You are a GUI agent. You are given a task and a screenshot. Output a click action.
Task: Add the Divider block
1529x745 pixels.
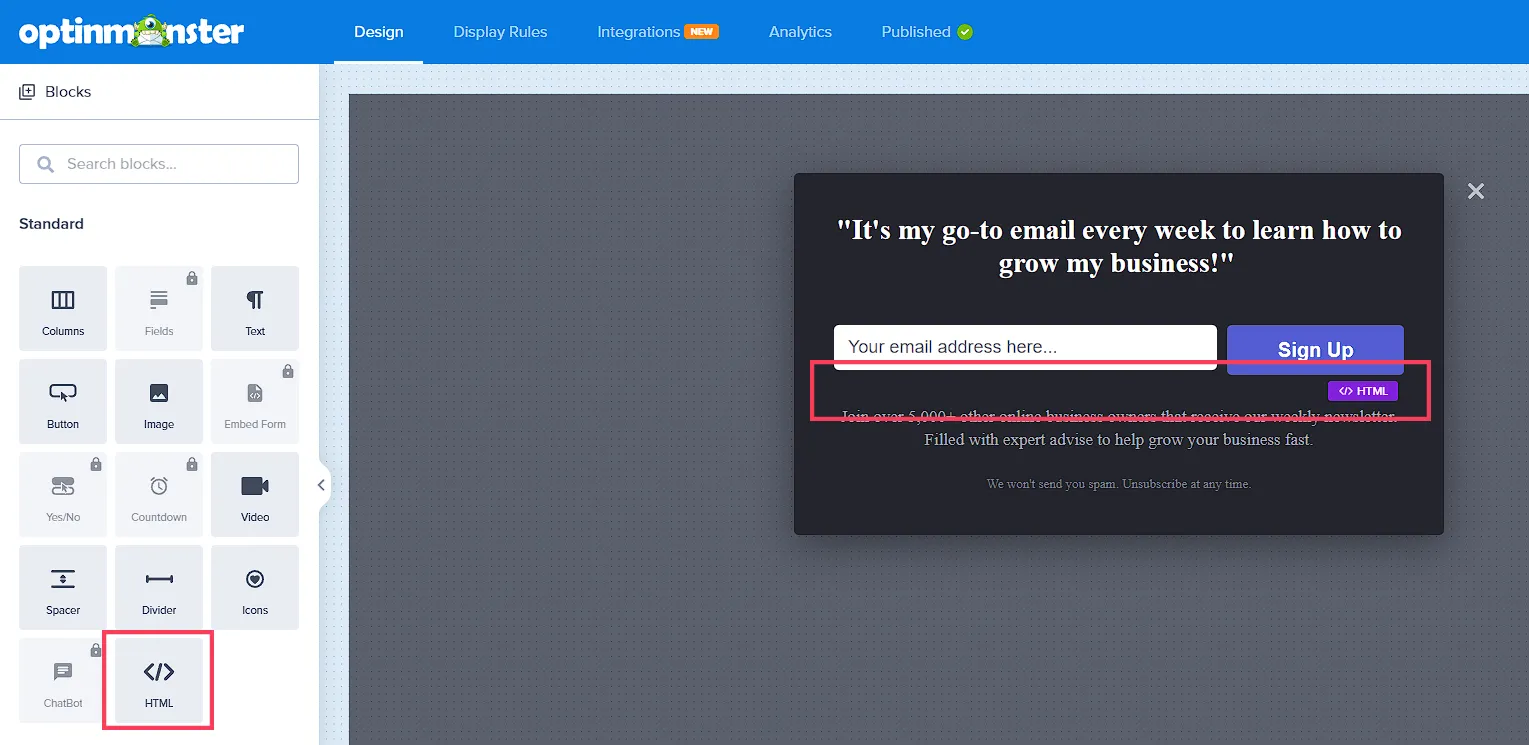pyautogui.click(x=159, y=587)
